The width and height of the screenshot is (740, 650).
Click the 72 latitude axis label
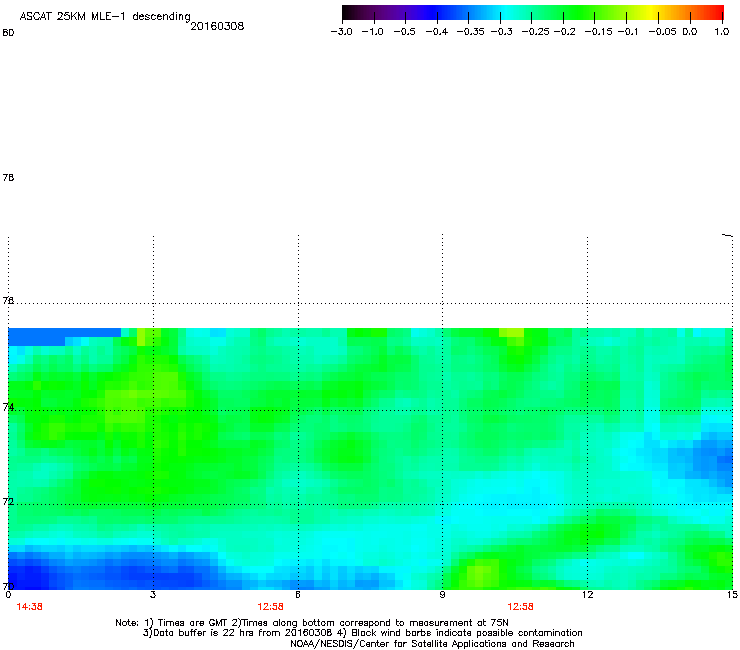click(x=8, y=501)
